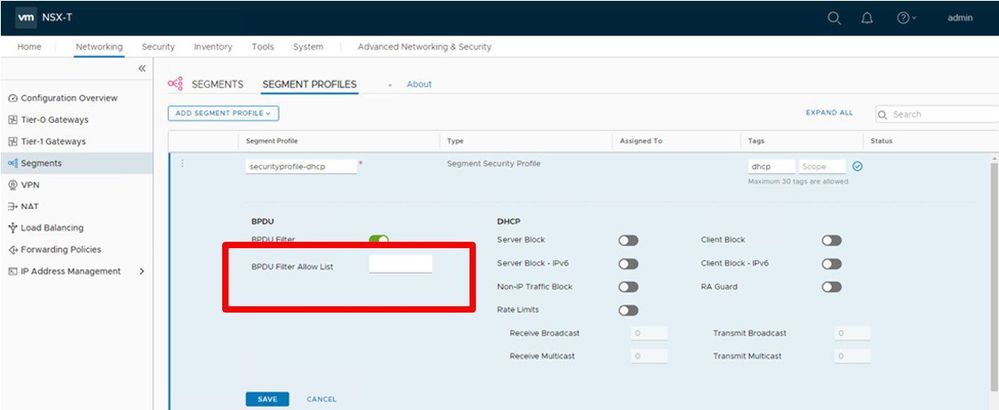The height and width of the screenshot is (410, 999).
Task: Click the Transmit Broadcast value field
Action: [852, 333]
